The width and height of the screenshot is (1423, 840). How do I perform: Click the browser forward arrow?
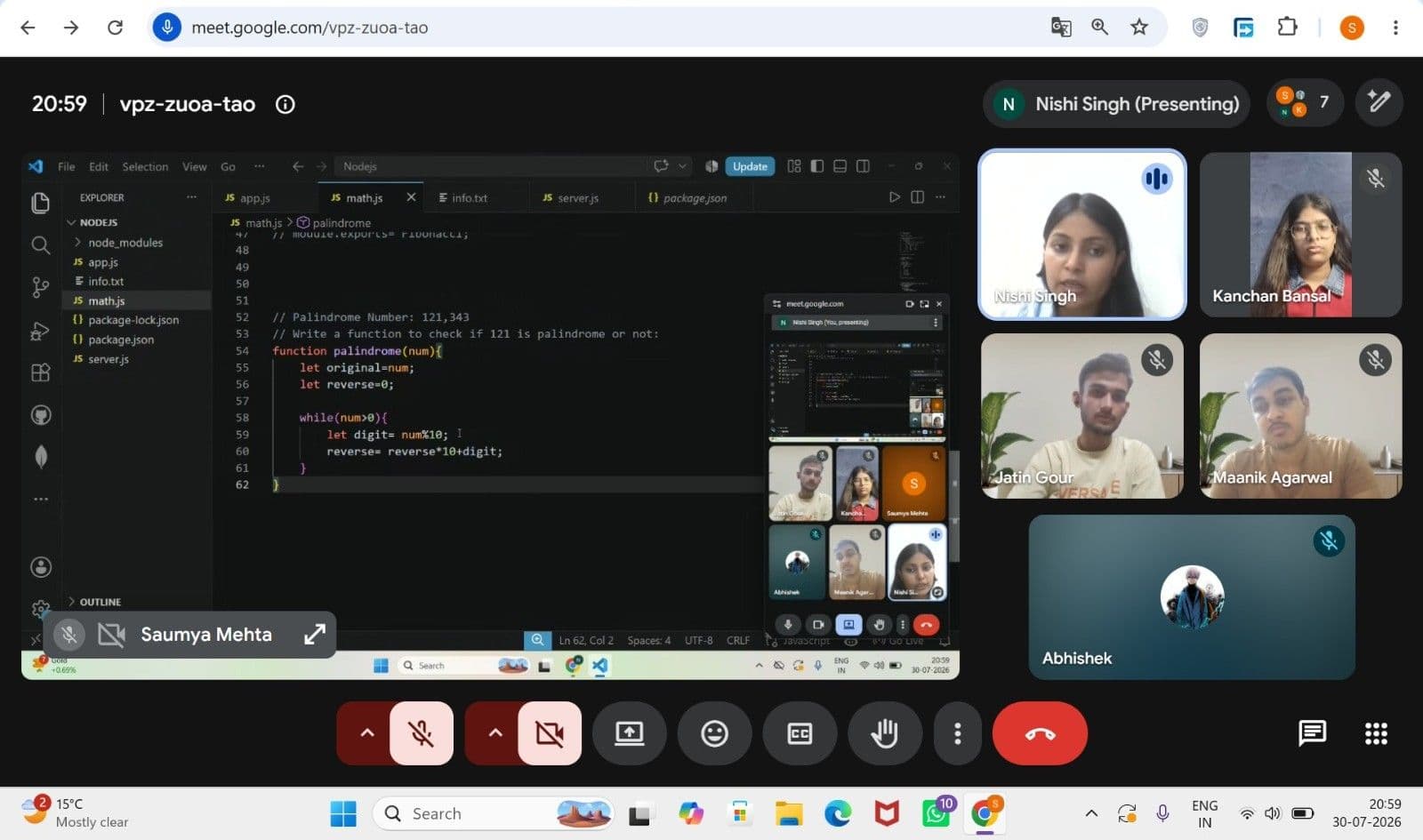coord(71,28)
